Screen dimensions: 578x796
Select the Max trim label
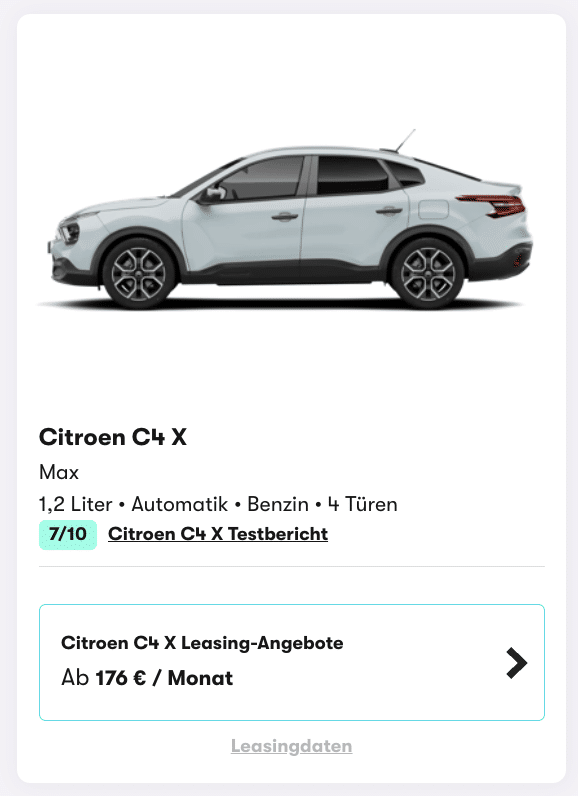click(59, 473)
